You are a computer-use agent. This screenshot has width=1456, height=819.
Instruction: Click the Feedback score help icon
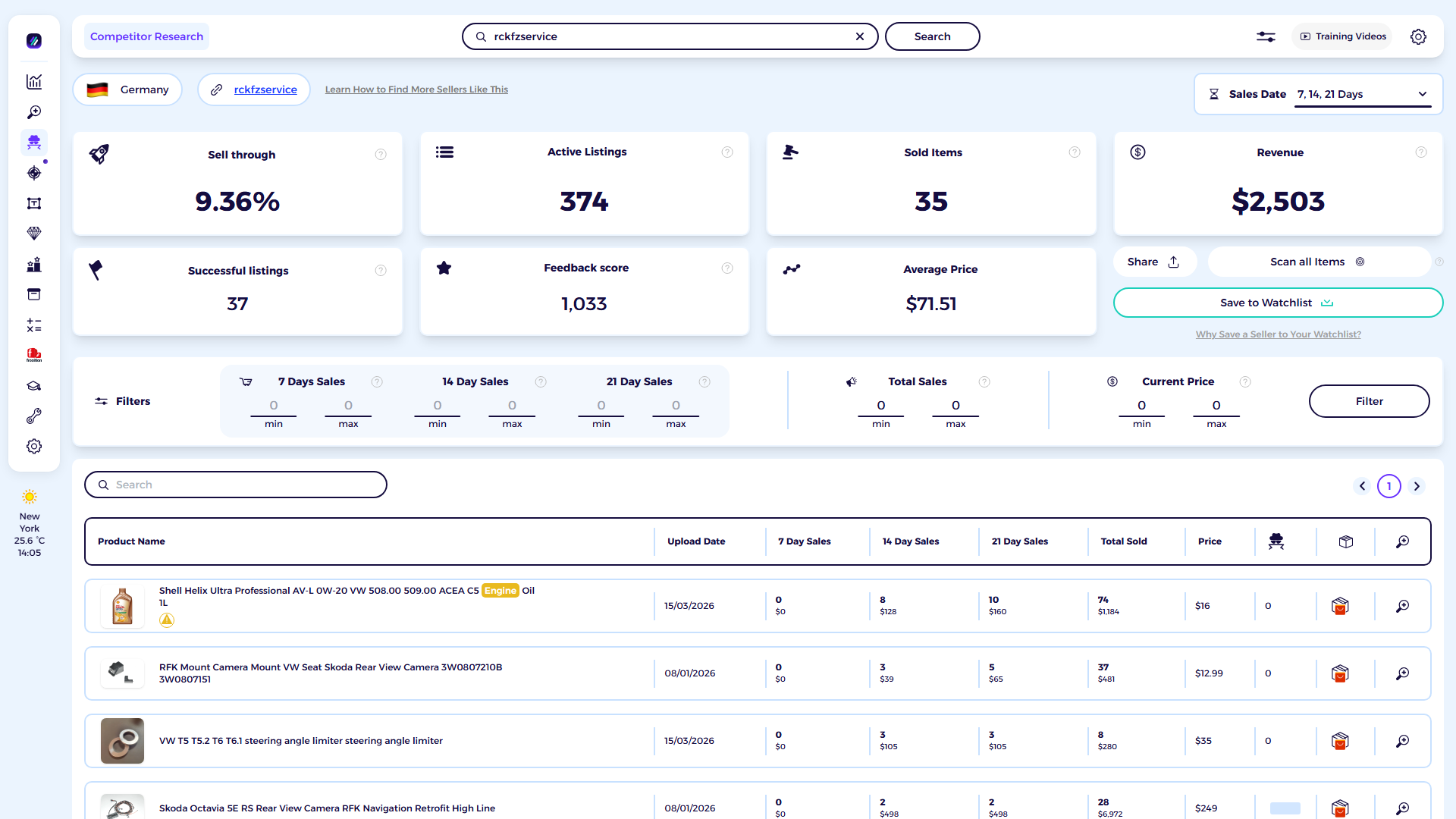(x=727, y=268)
